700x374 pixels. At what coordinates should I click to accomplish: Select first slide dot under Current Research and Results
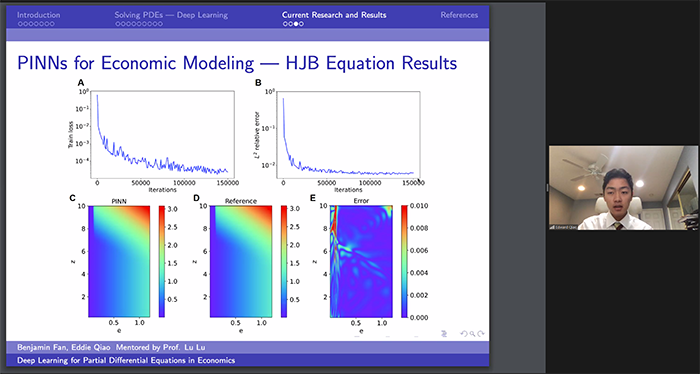coord(285,24)
